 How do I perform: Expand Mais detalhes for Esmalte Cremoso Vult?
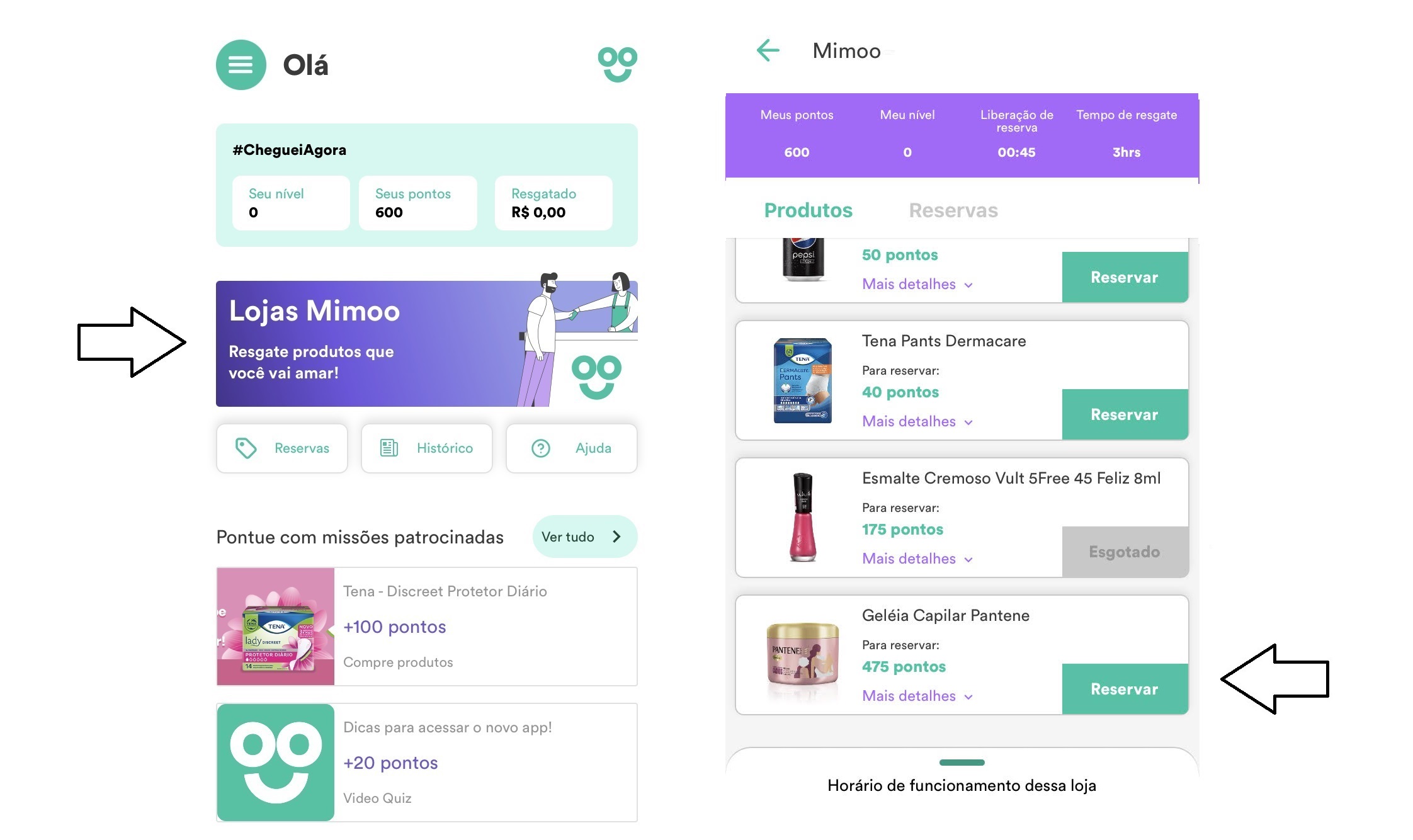point(917,559)
